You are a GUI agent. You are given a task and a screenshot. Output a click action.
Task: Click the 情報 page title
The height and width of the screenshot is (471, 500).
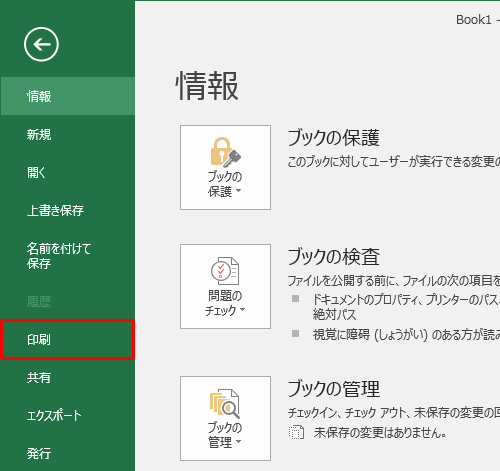[207, 86]
